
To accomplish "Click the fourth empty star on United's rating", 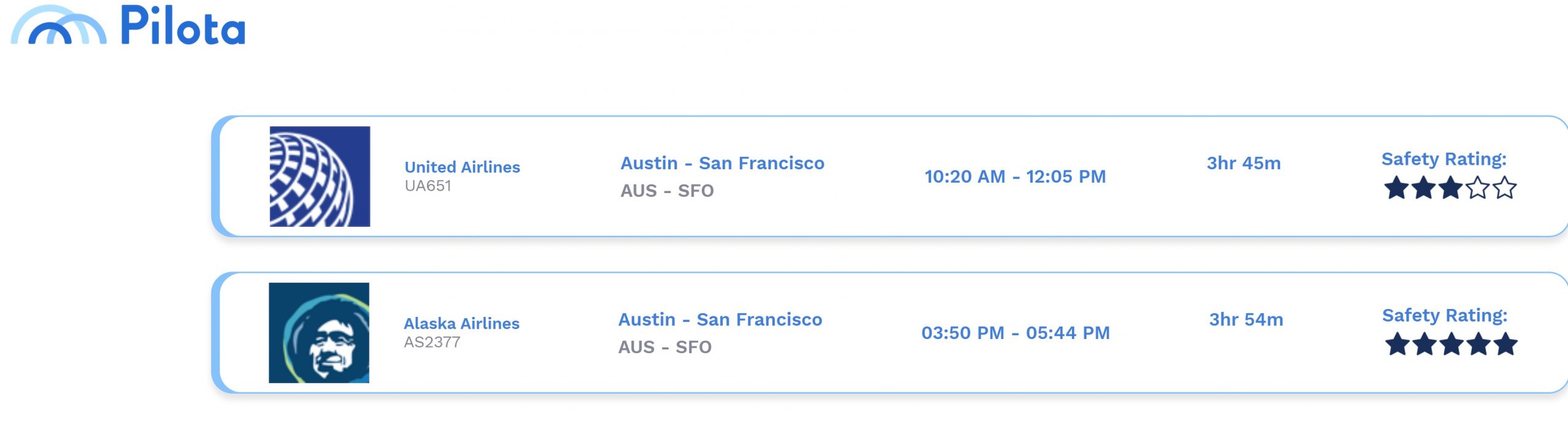I will click(x=1477, y=188).
